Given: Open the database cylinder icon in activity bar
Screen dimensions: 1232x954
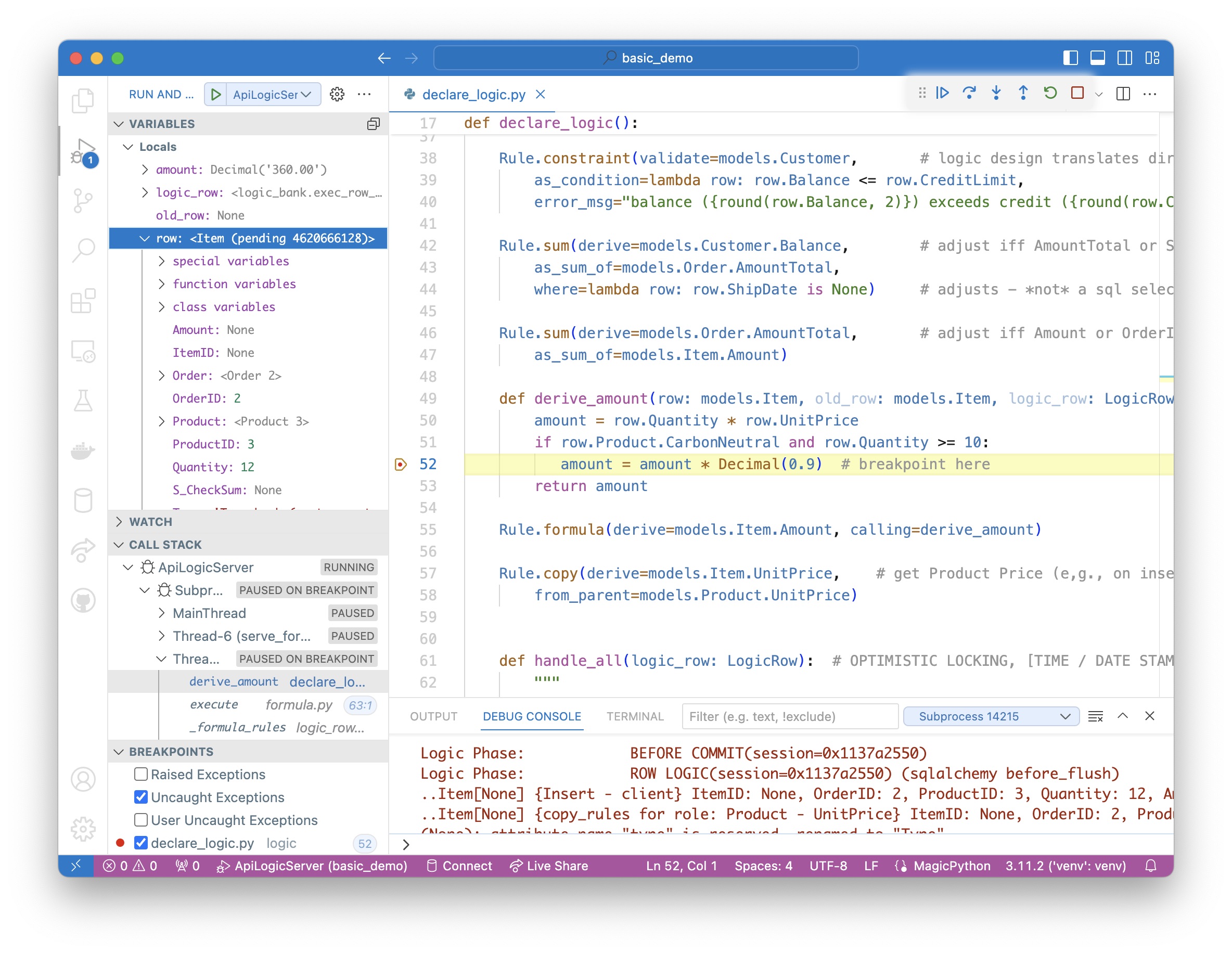Looking at the screenshot, I should (x=83, y=500).
